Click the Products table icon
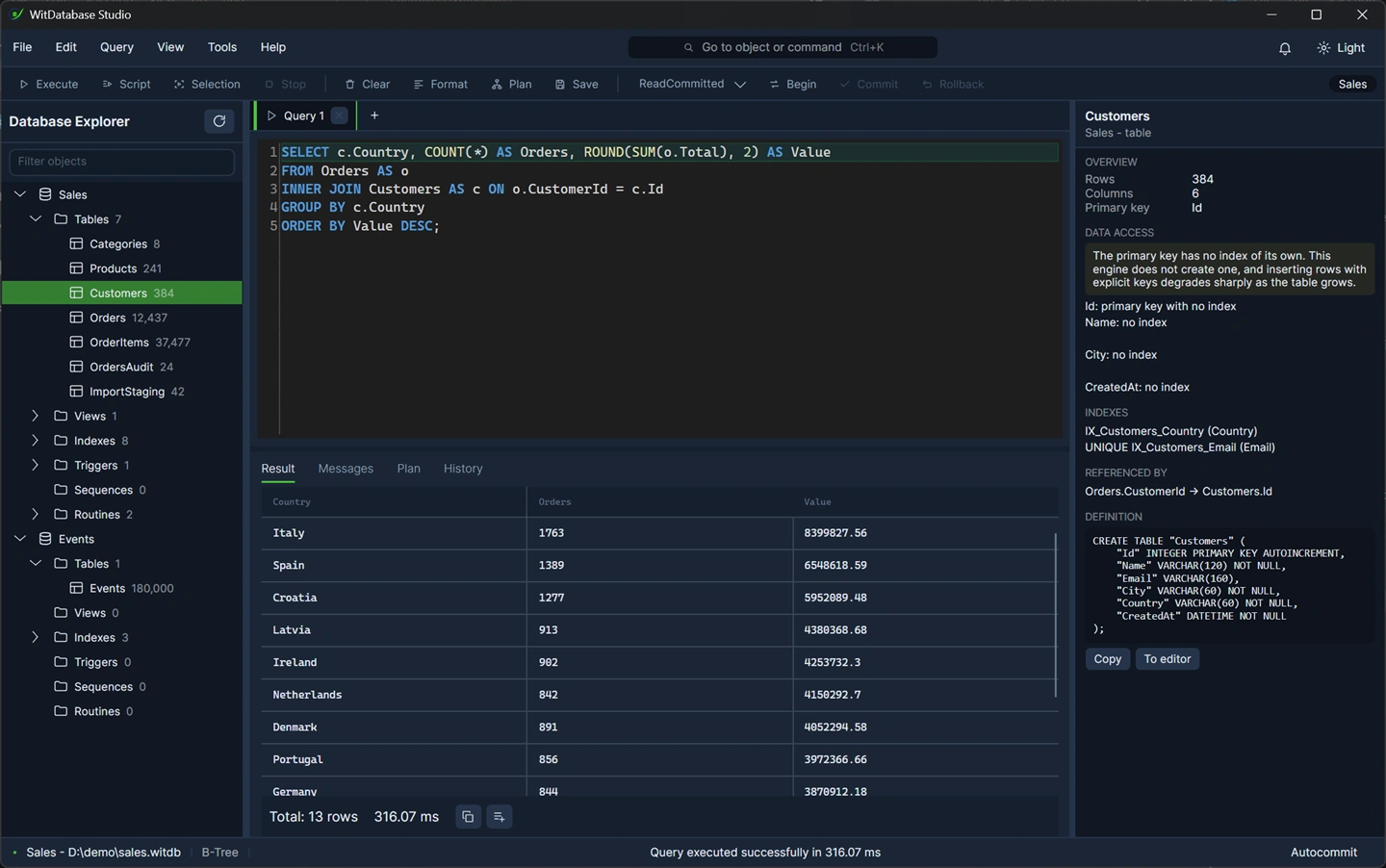The height and width of the screenshot is (868, 1386). coord(76,268)
